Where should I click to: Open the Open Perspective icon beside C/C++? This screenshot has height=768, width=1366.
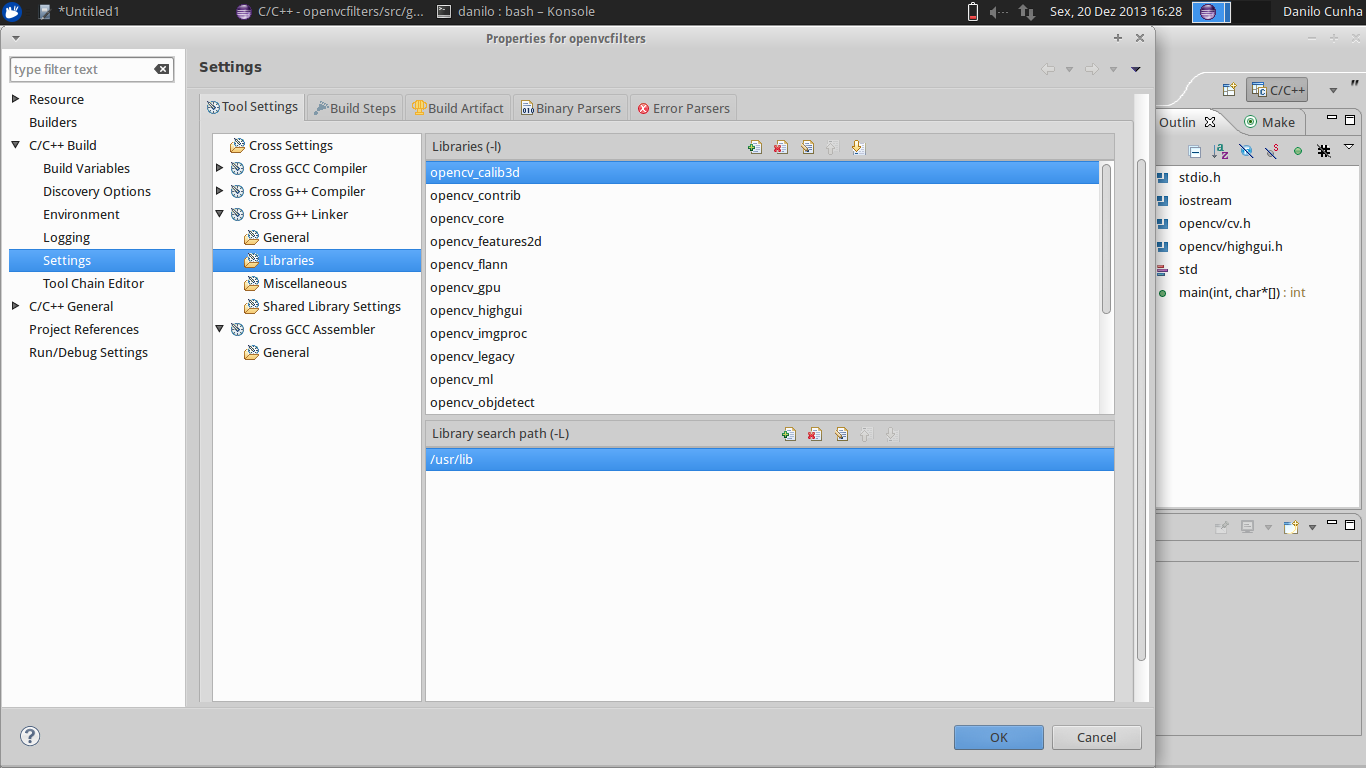click(x=1229, y=90)
